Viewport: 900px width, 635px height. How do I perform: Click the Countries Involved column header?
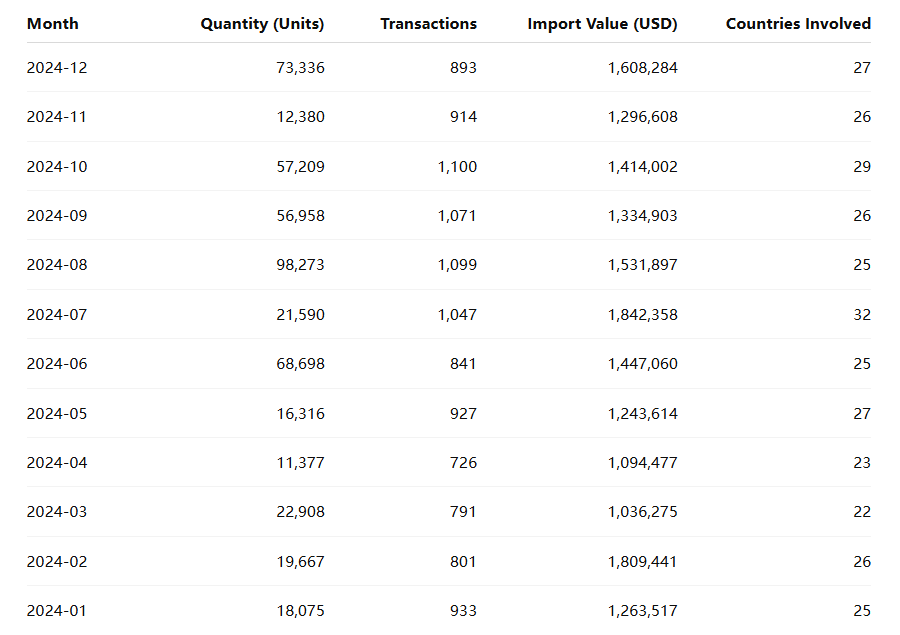798,24
